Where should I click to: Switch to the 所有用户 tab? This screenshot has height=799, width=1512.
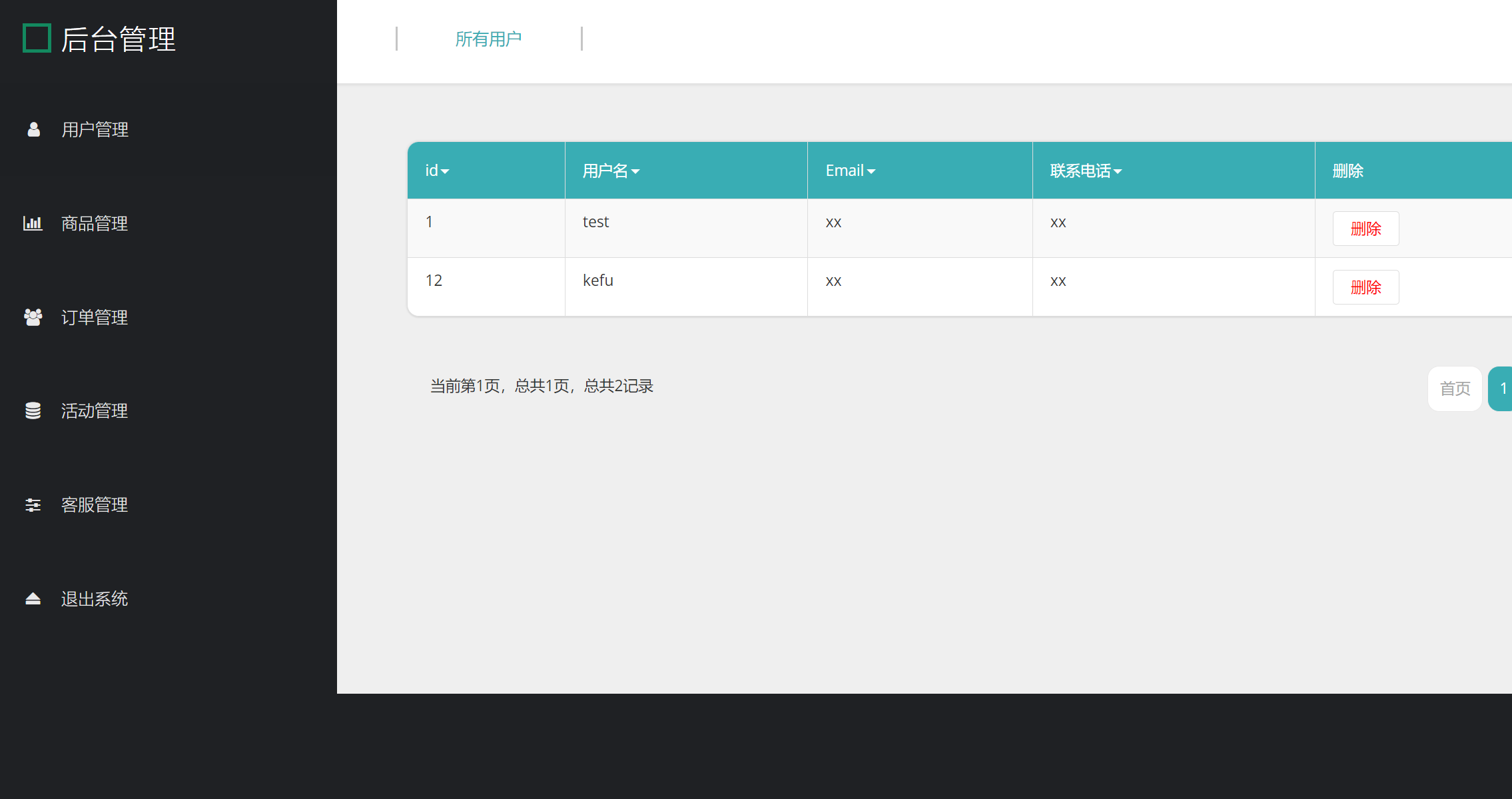[488, 39]
